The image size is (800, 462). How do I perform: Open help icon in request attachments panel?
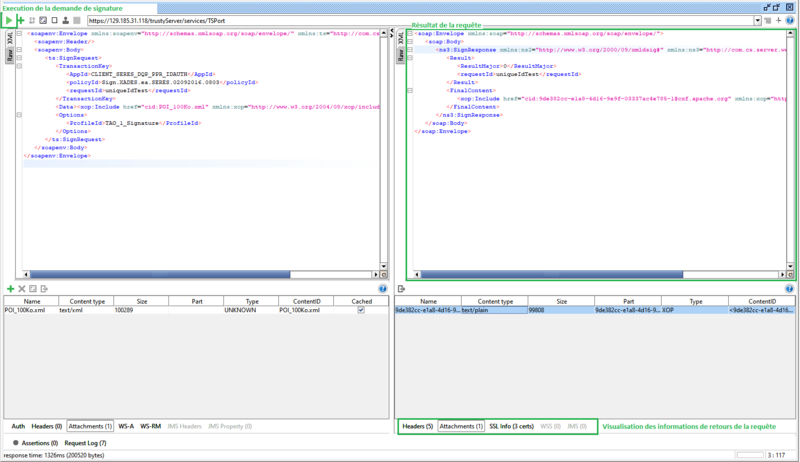click(383, 289)
